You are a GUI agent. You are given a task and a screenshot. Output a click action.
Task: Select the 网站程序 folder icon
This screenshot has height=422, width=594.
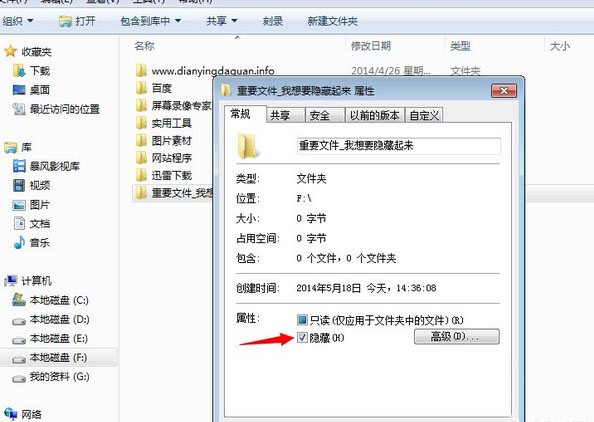[x=141, y=158]
